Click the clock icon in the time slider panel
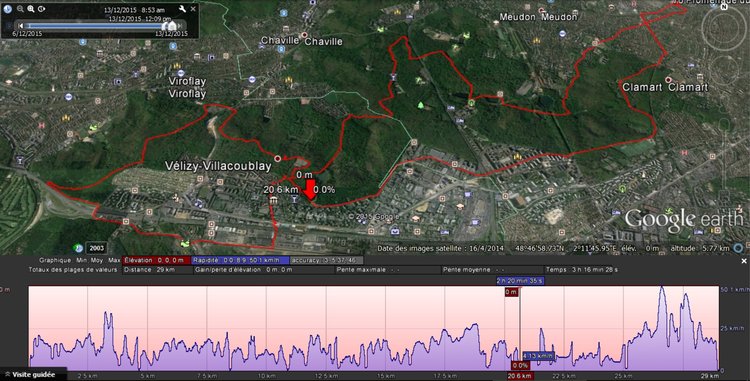This screenshot has width=750, height=381. pyautogui.click(x=9, y=8)
